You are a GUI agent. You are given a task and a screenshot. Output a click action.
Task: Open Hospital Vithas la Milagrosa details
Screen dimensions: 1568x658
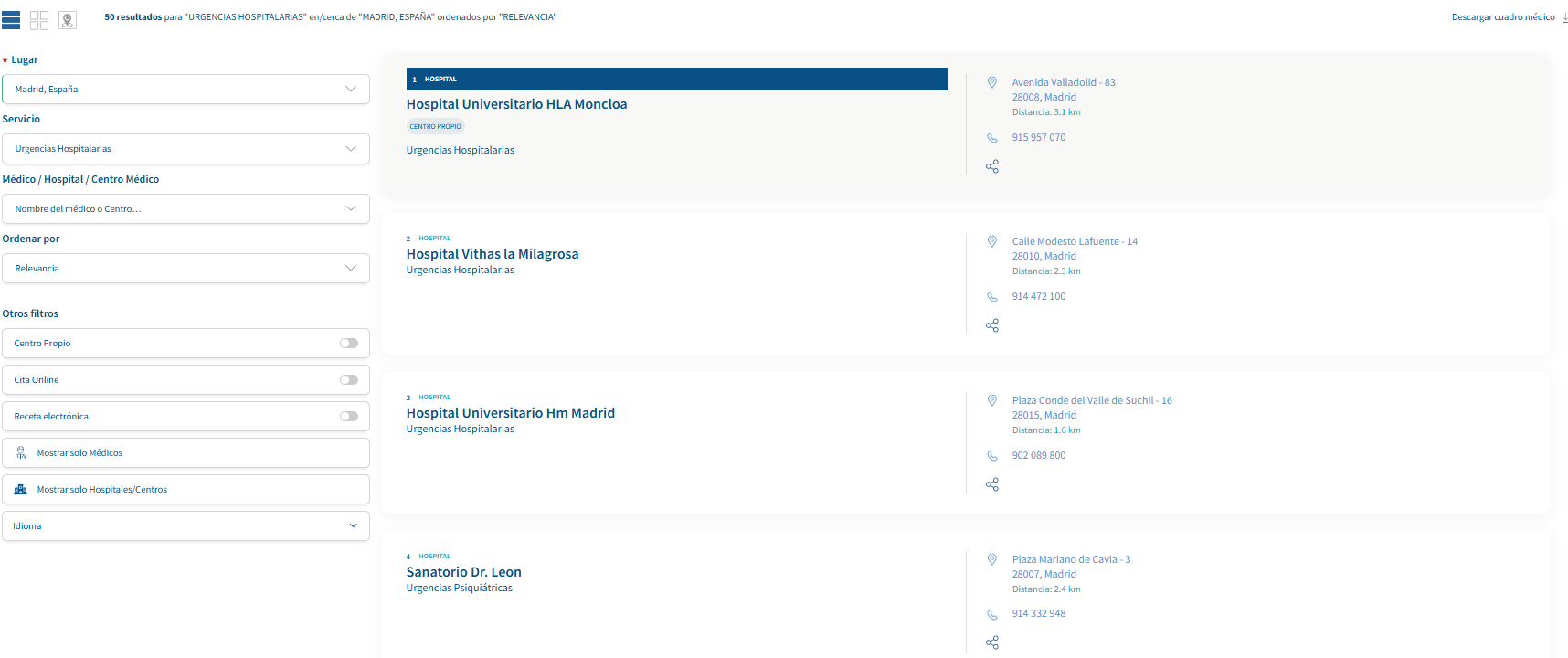pyautogui.click(x=493, y=254)
